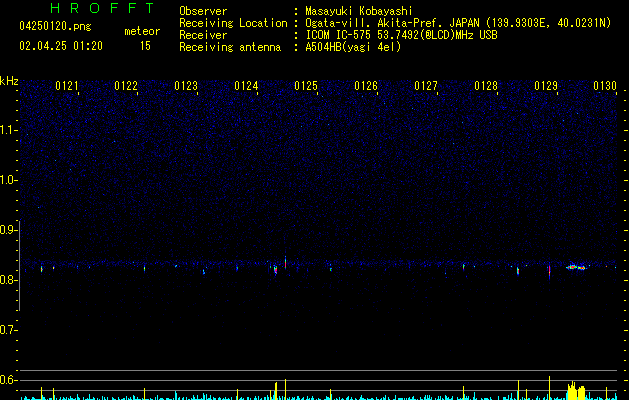The height and width of the screenshot is (400, 629).
Task: Click the Receiver label
Action: (203, 35)
